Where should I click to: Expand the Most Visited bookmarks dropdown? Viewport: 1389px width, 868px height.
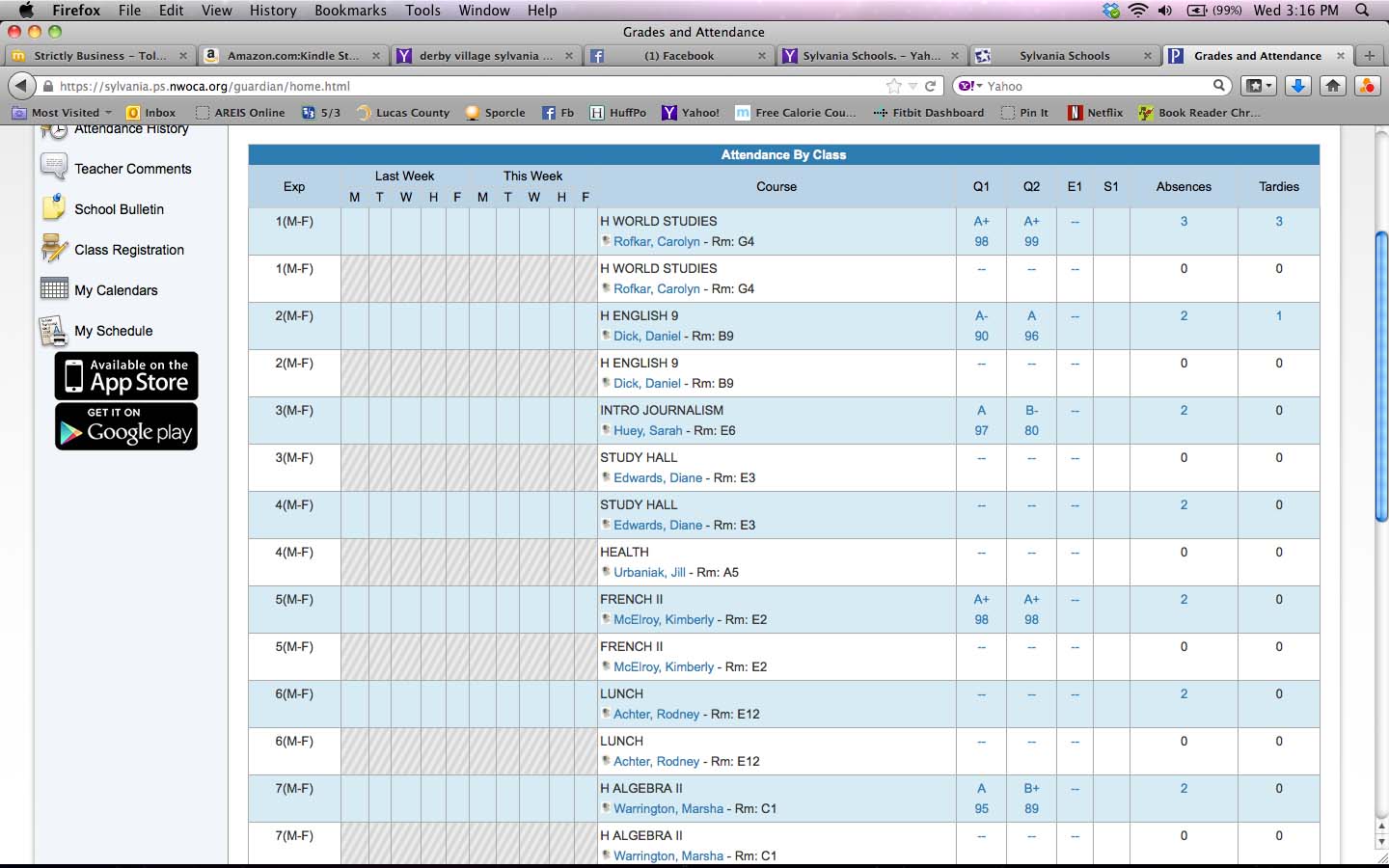[108, 113]
